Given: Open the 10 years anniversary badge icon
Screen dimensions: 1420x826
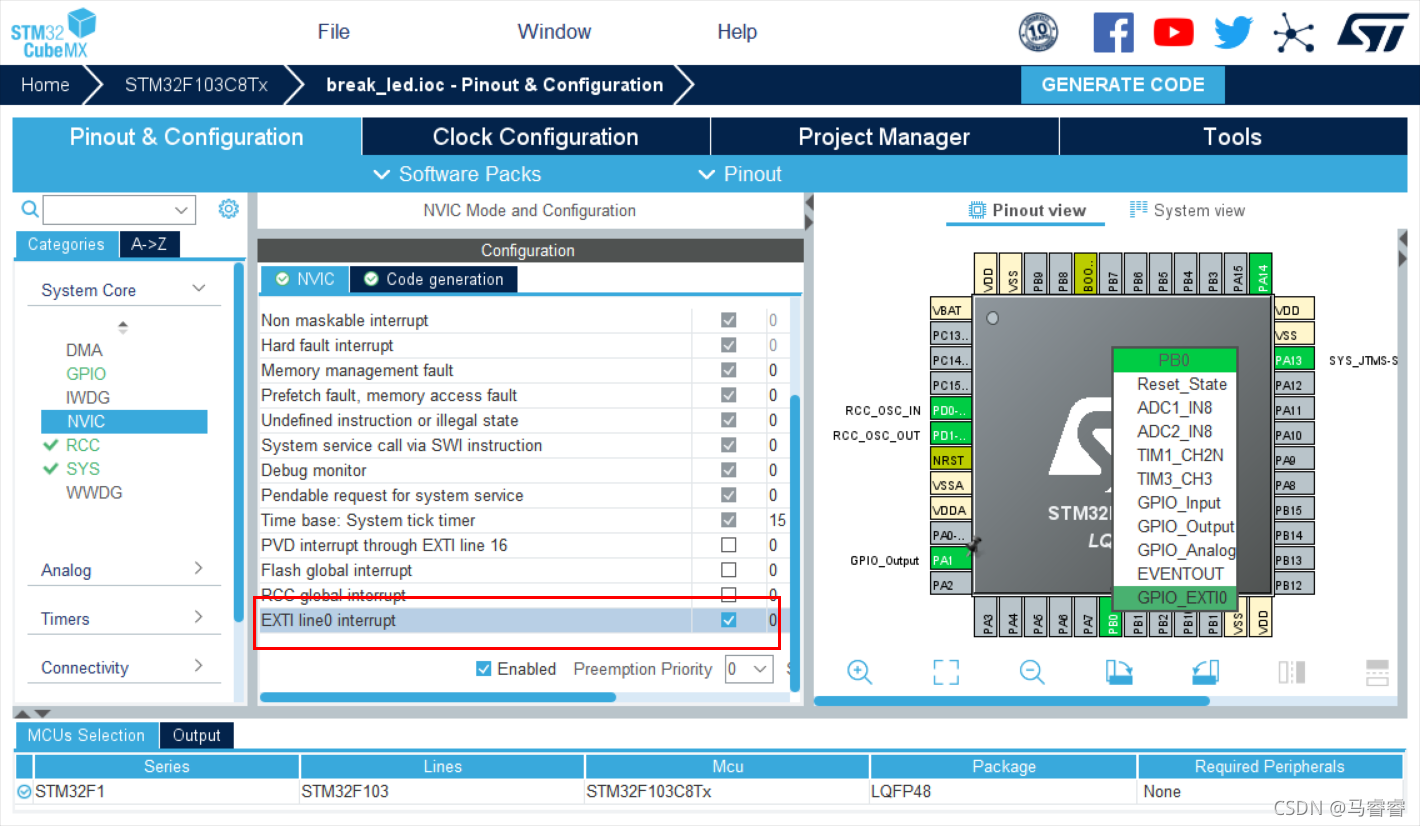Looking at the screenshot, I should 1038,33.
